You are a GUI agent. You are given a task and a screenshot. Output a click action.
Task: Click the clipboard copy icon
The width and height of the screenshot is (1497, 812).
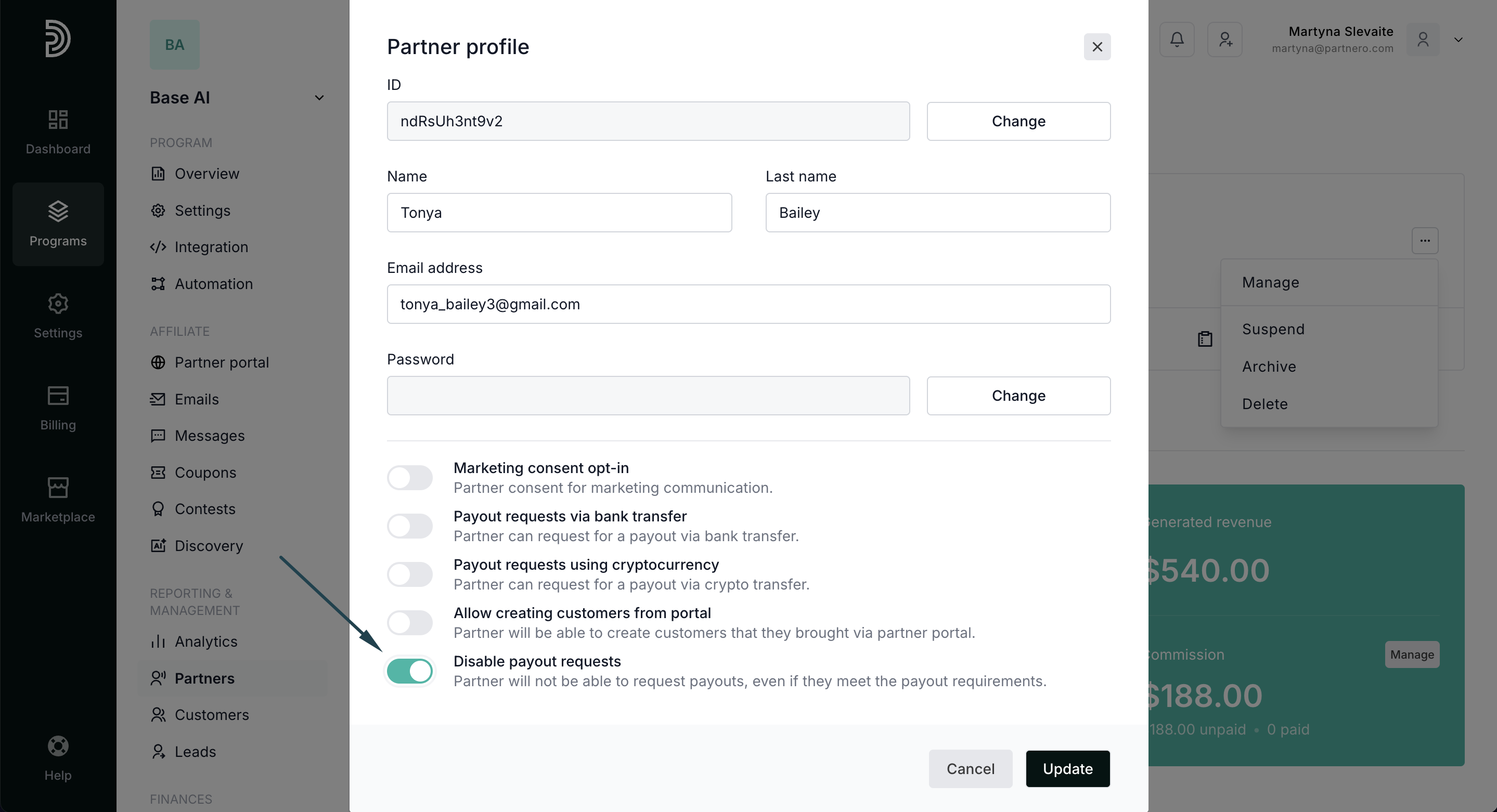[x=1205, y=338]
